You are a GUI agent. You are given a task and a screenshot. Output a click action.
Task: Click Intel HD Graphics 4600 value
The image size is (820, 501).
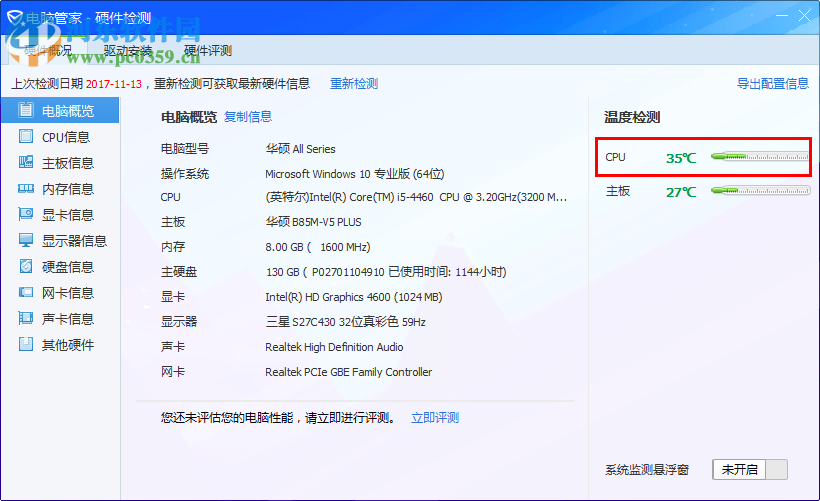pos(354,297)
